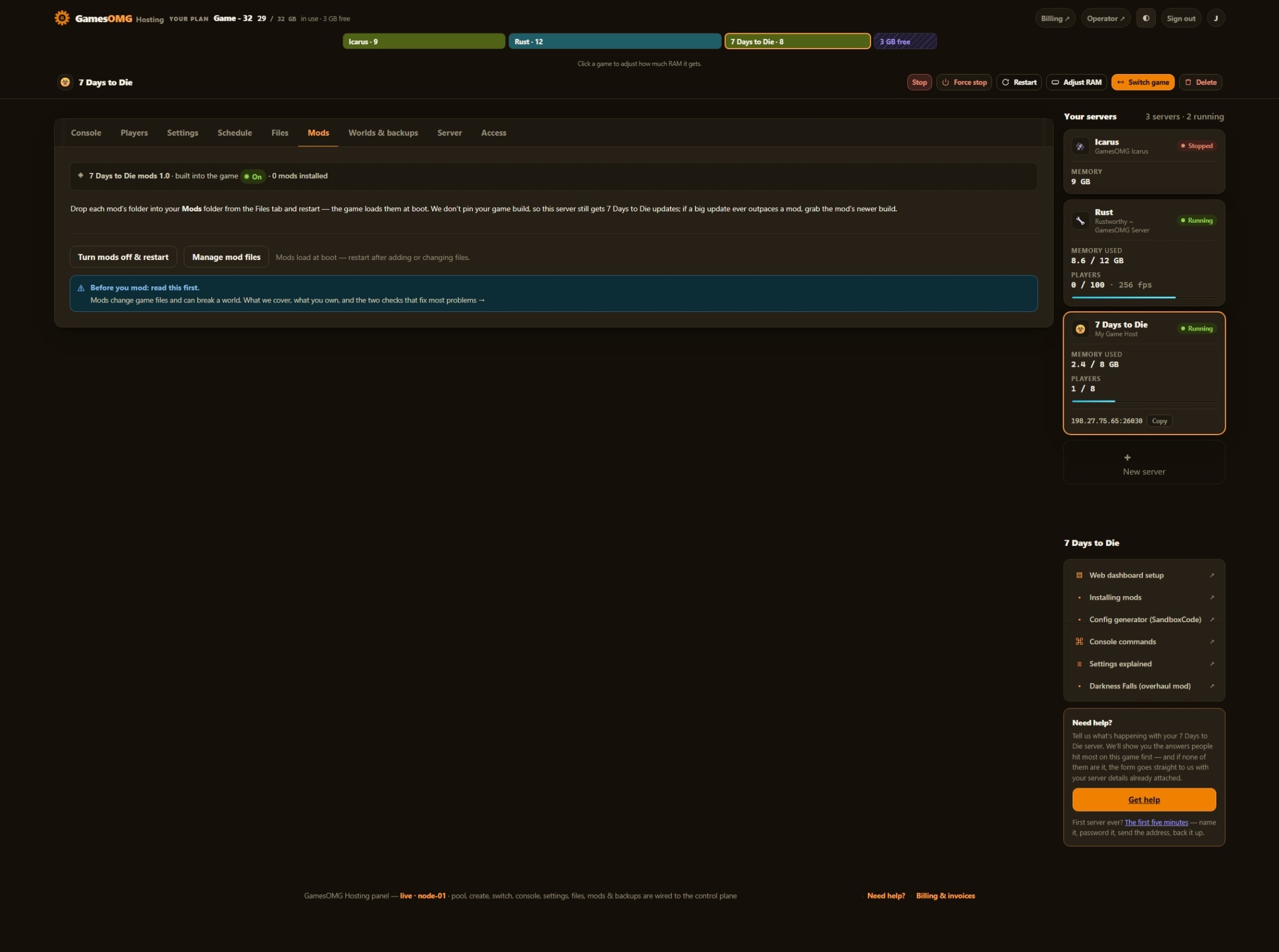This screenshot has height=952, width=1279.
Task: Open the Schedule tab
Action: click(234, 133)
